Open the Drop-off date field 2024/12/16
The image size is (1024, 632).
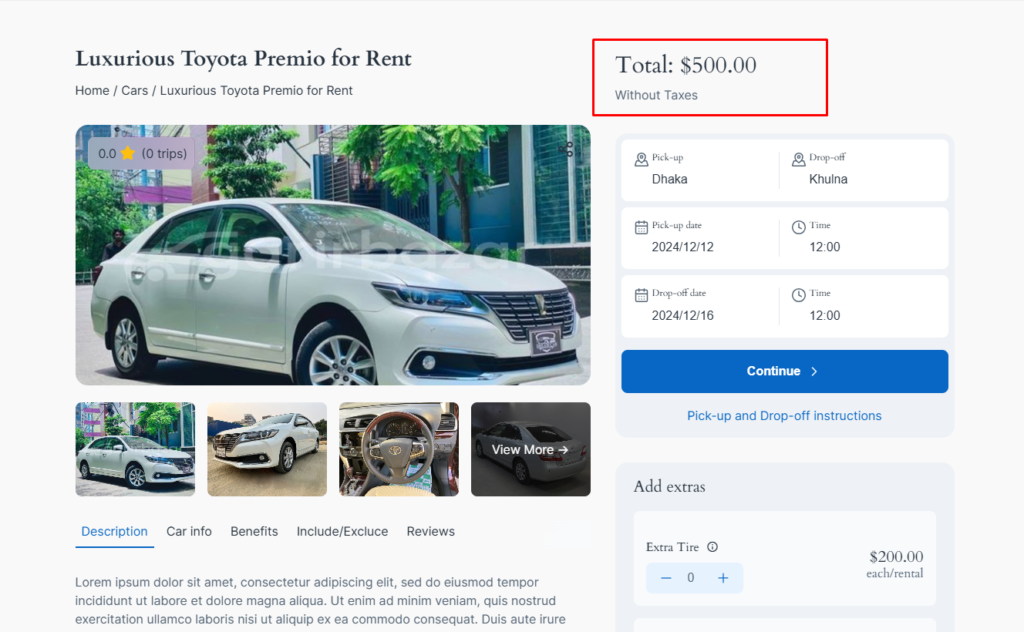point(699,306)
